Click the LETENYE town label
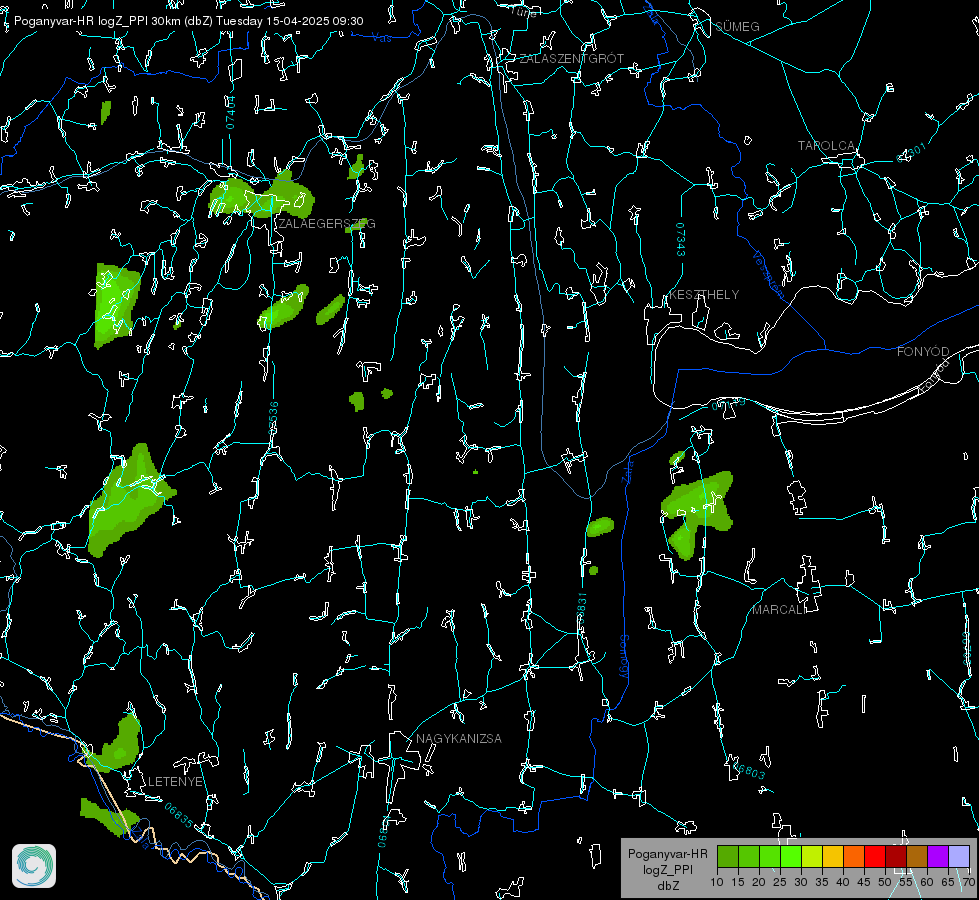 pyautogui.click(x=175, y=782)
